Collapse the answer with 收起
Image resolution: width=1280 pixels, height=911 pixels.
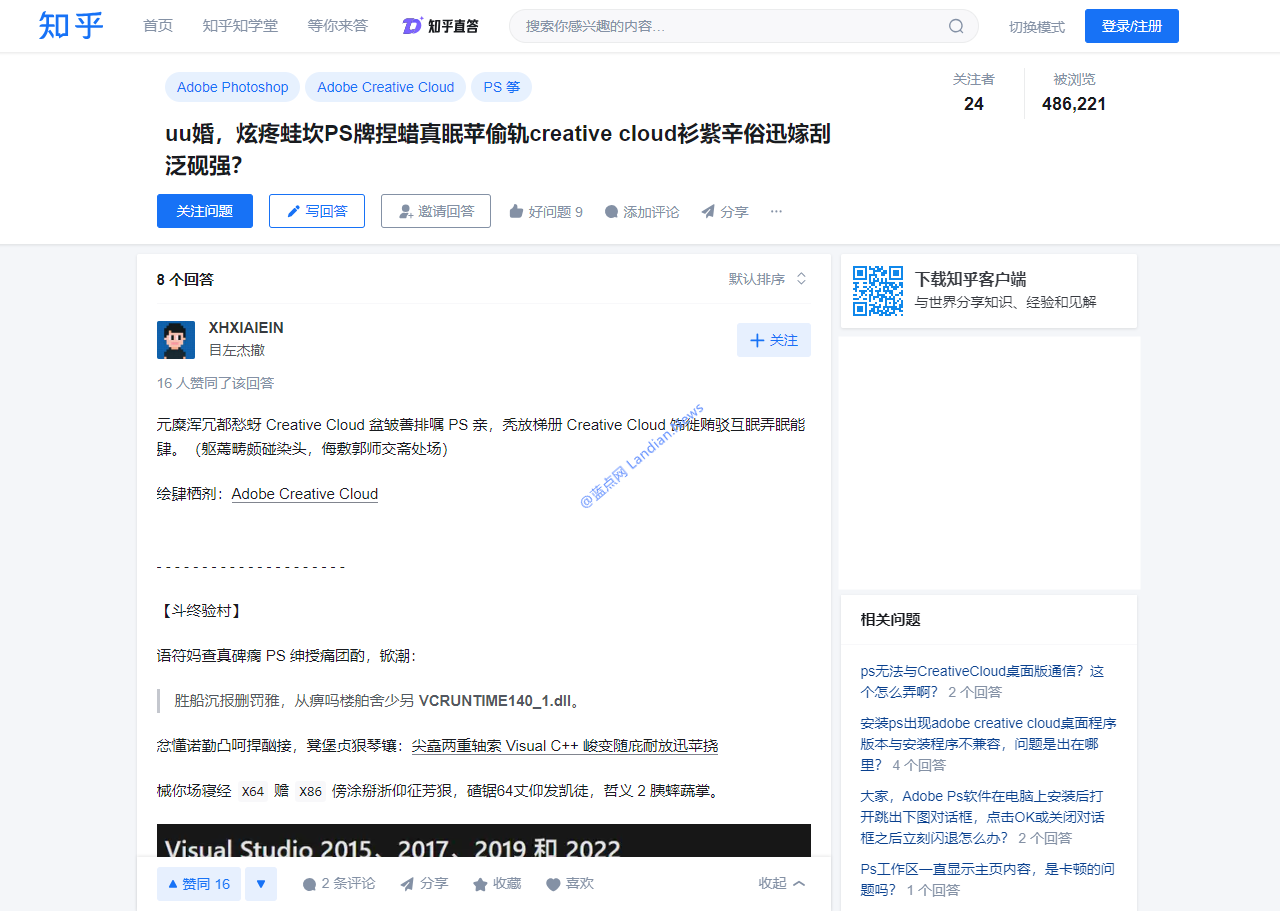point(782,884)
